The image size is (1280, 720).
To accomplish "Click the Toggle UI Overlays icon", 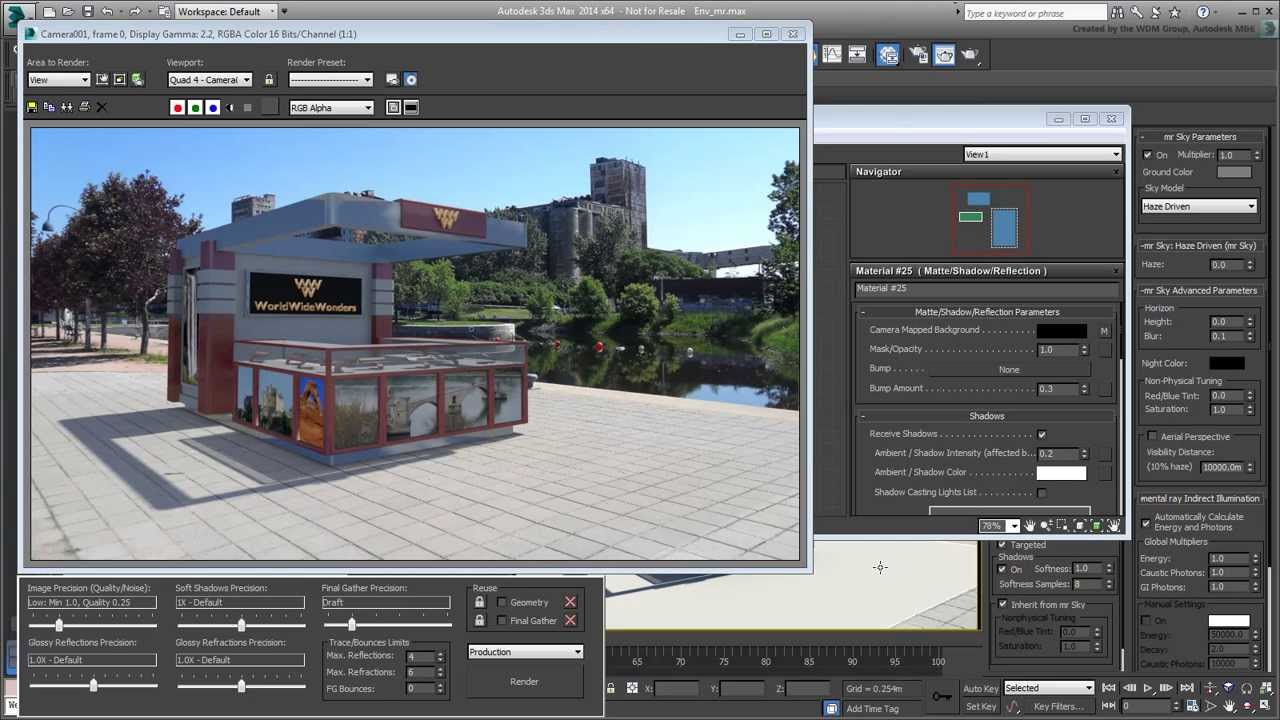I will (393, 108).
